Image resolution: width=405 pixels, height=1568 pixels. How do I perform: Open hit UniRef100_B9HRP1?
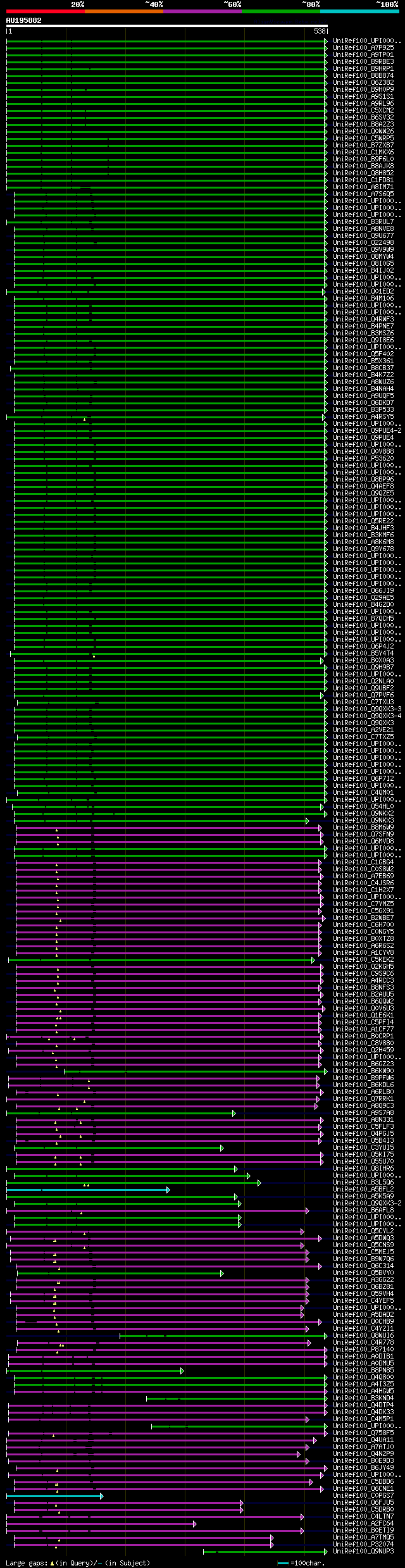point(363,68)
